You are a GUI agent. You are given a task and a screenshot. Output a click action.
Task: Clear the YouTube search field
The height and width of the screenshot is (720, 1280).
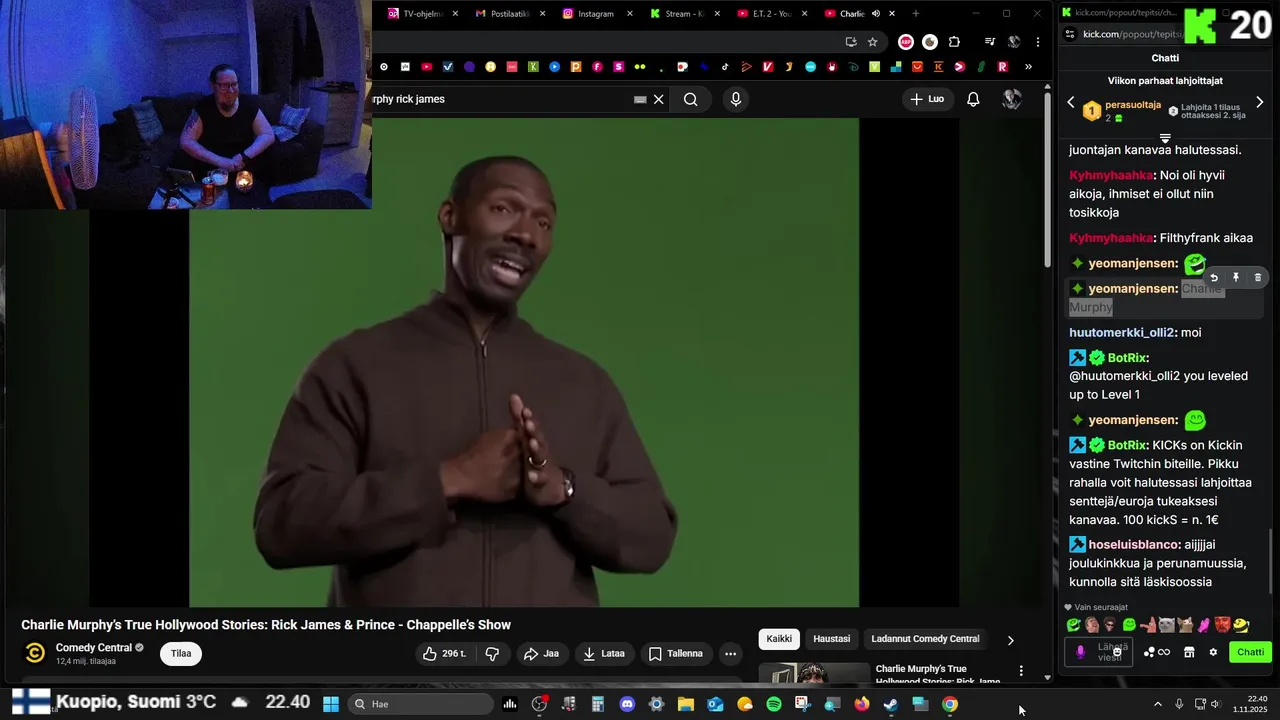(x=659, y=99)
